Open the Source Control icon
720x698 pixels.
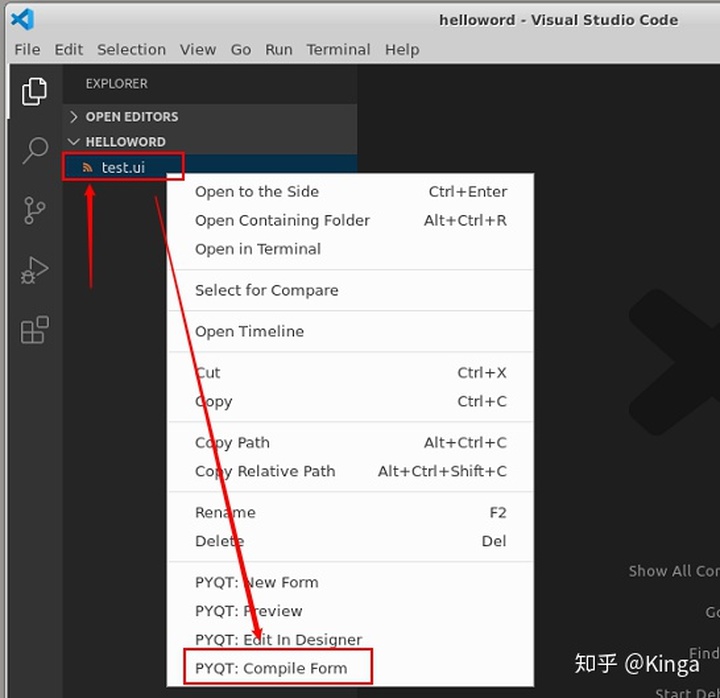click(34, 210)
